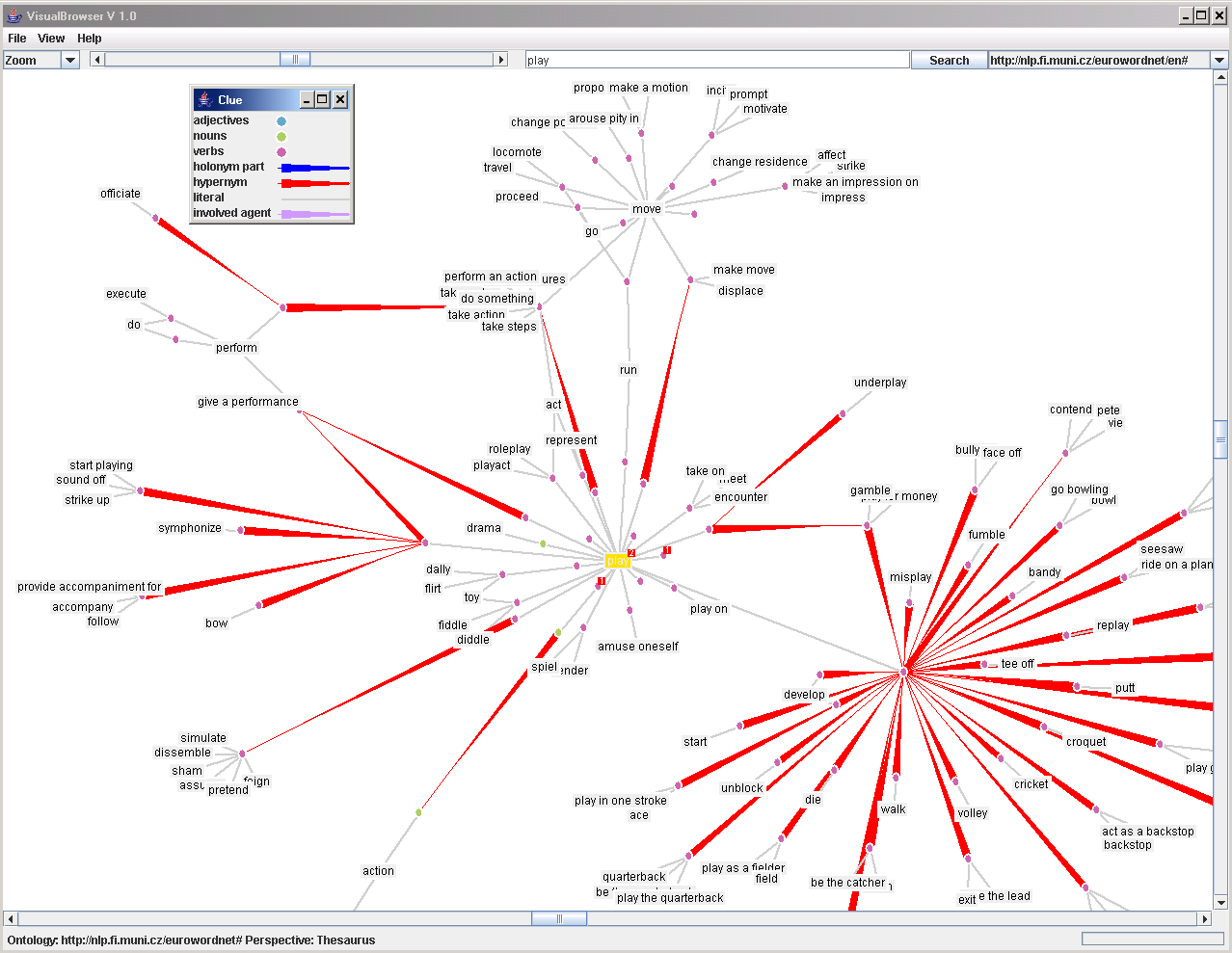
Task: Open the ontology URL dropdown arrow
Action: coord(1219,60)
